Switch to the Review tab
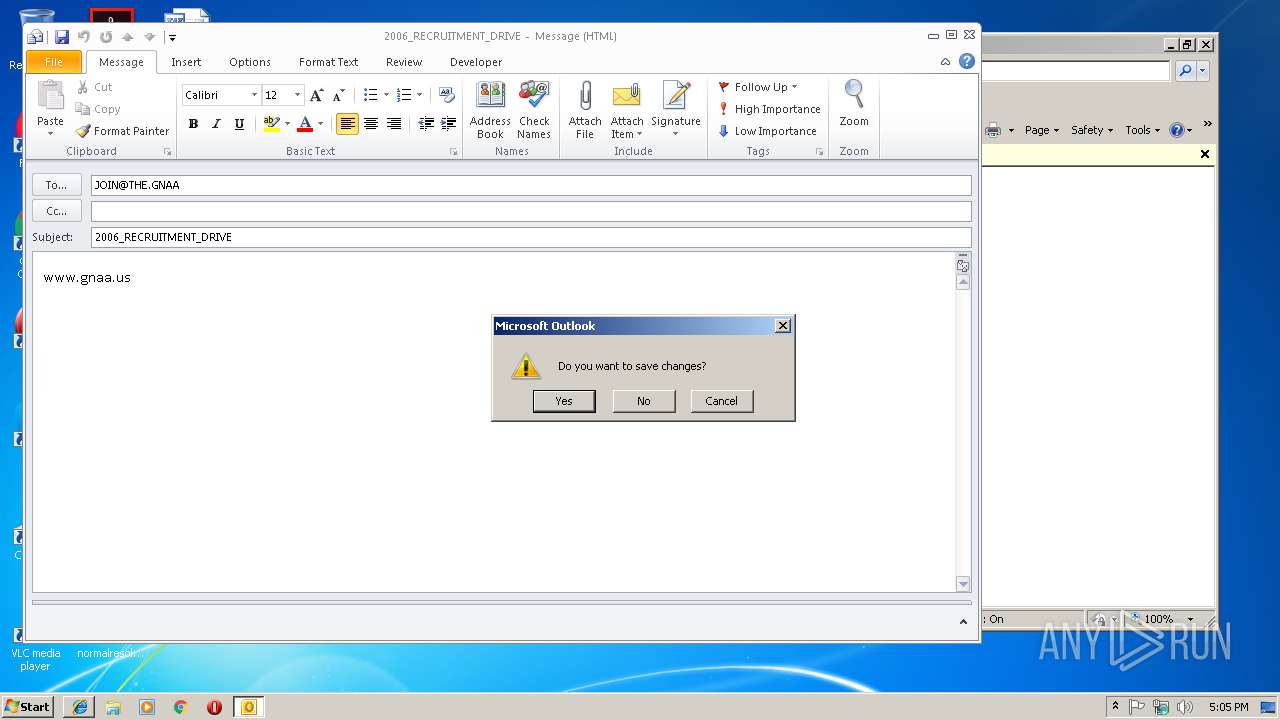 click(404, 62)
